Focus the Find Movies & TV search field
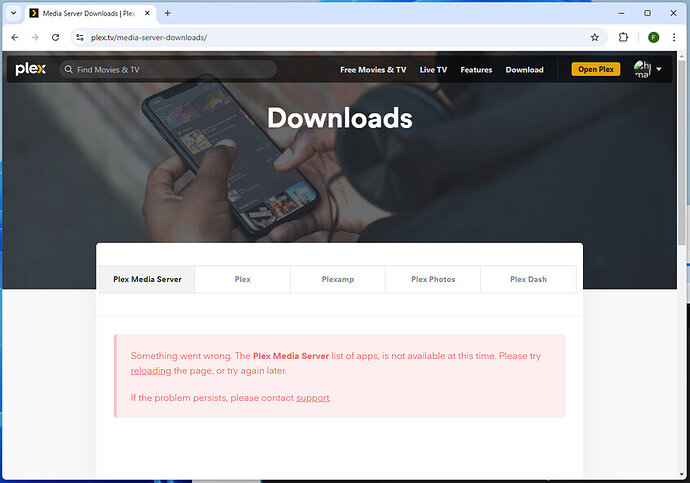 coord(168,70)
